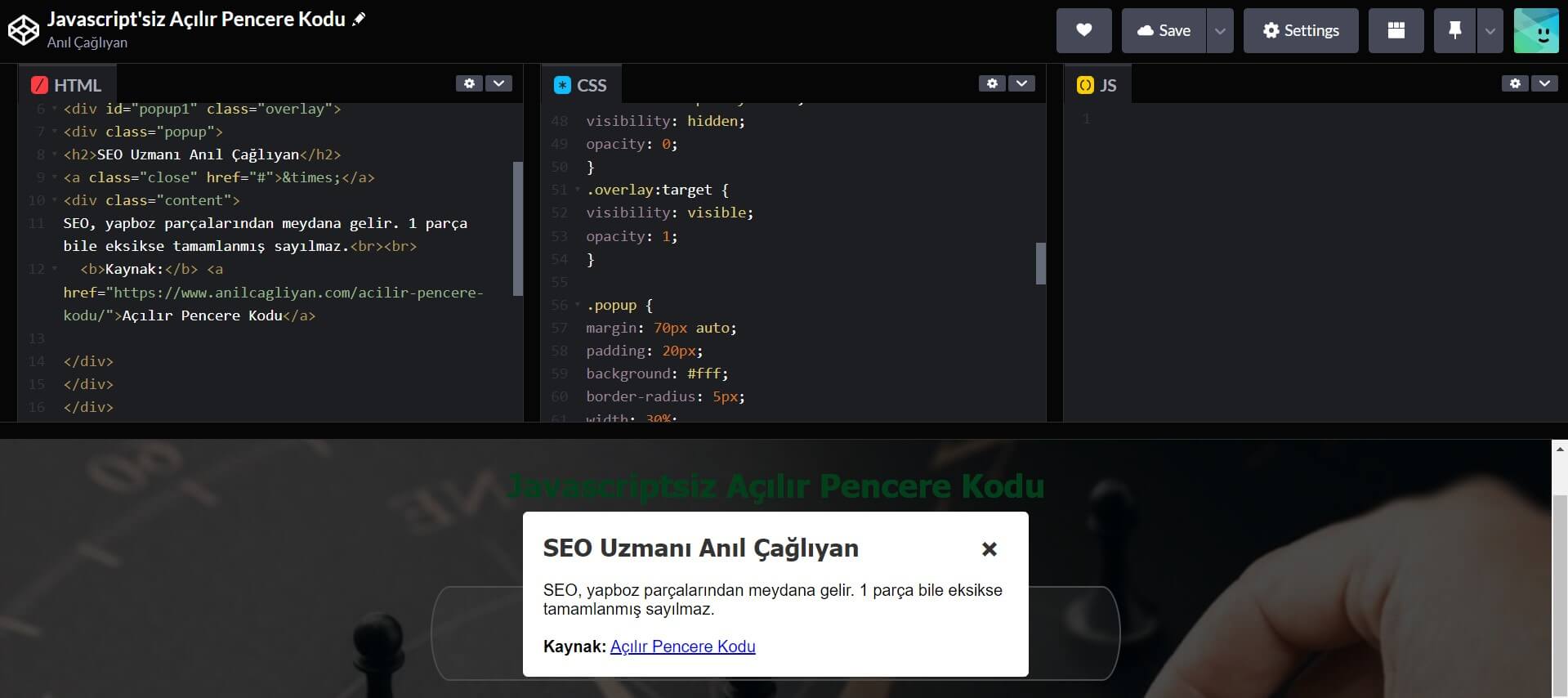Expand CSS editor chevron menu
The image size is (1568, 698).
[1021, 83]
